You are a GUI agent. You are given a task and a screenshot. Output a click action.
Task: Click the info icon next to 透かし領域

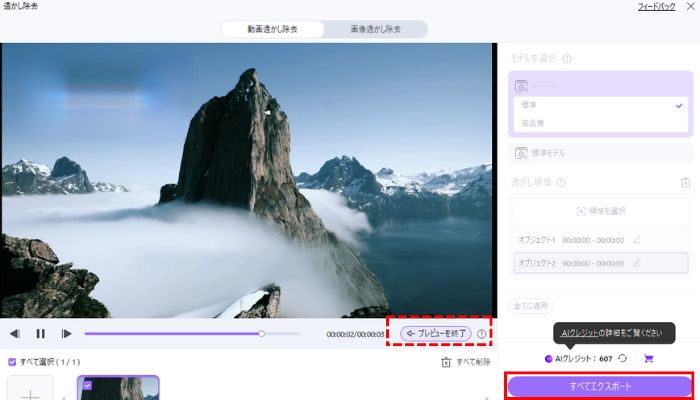pos(561,182)
